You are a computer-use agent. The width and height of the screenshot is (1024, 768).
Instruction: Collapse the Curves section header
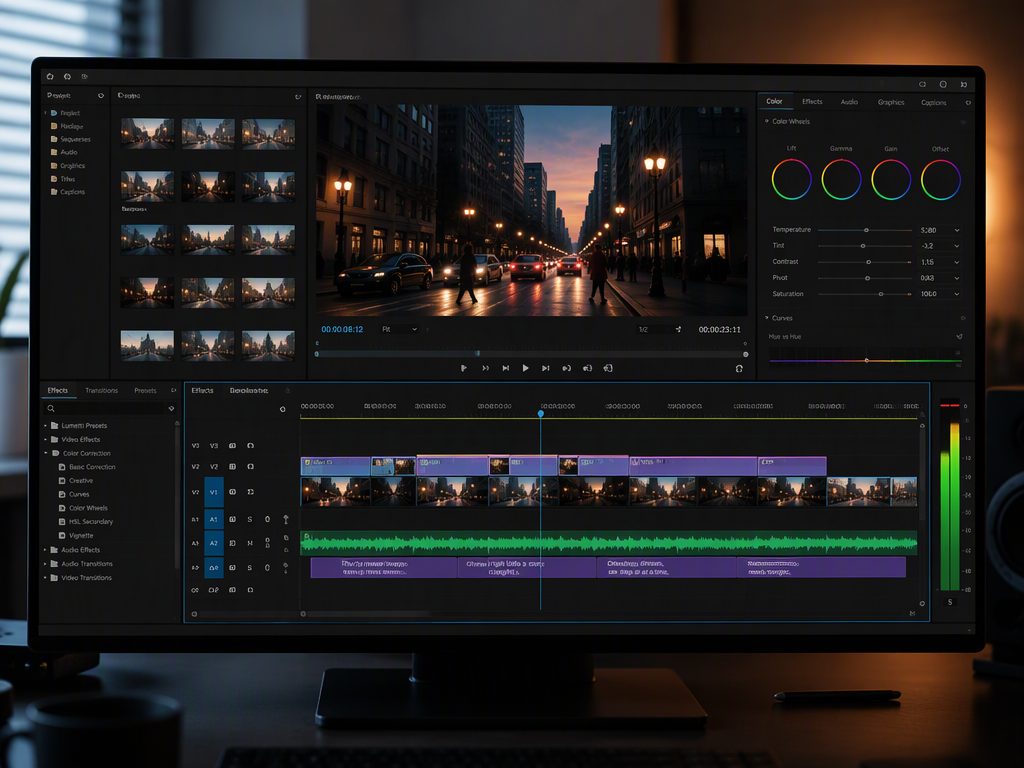point(767,318)
